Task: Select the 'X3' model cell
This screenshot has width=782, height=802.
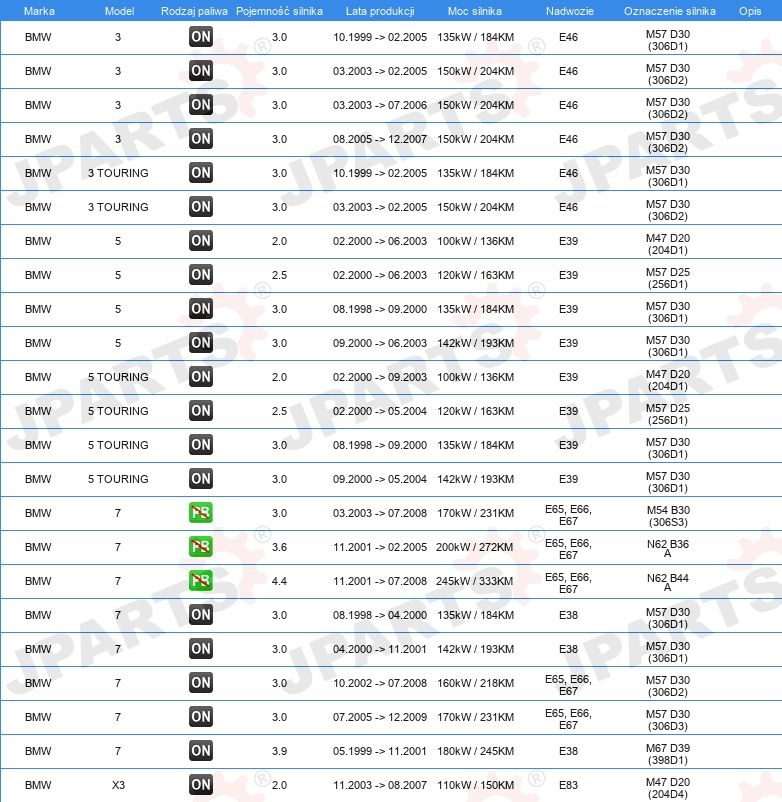Action: point(118,785)
